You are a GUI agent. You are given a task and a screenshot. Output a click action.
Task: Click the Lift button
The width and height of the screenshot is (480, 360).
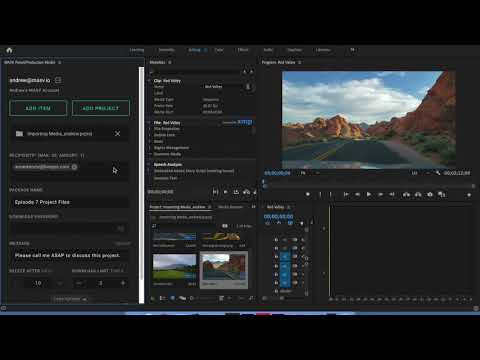click(x=406, y=194)
